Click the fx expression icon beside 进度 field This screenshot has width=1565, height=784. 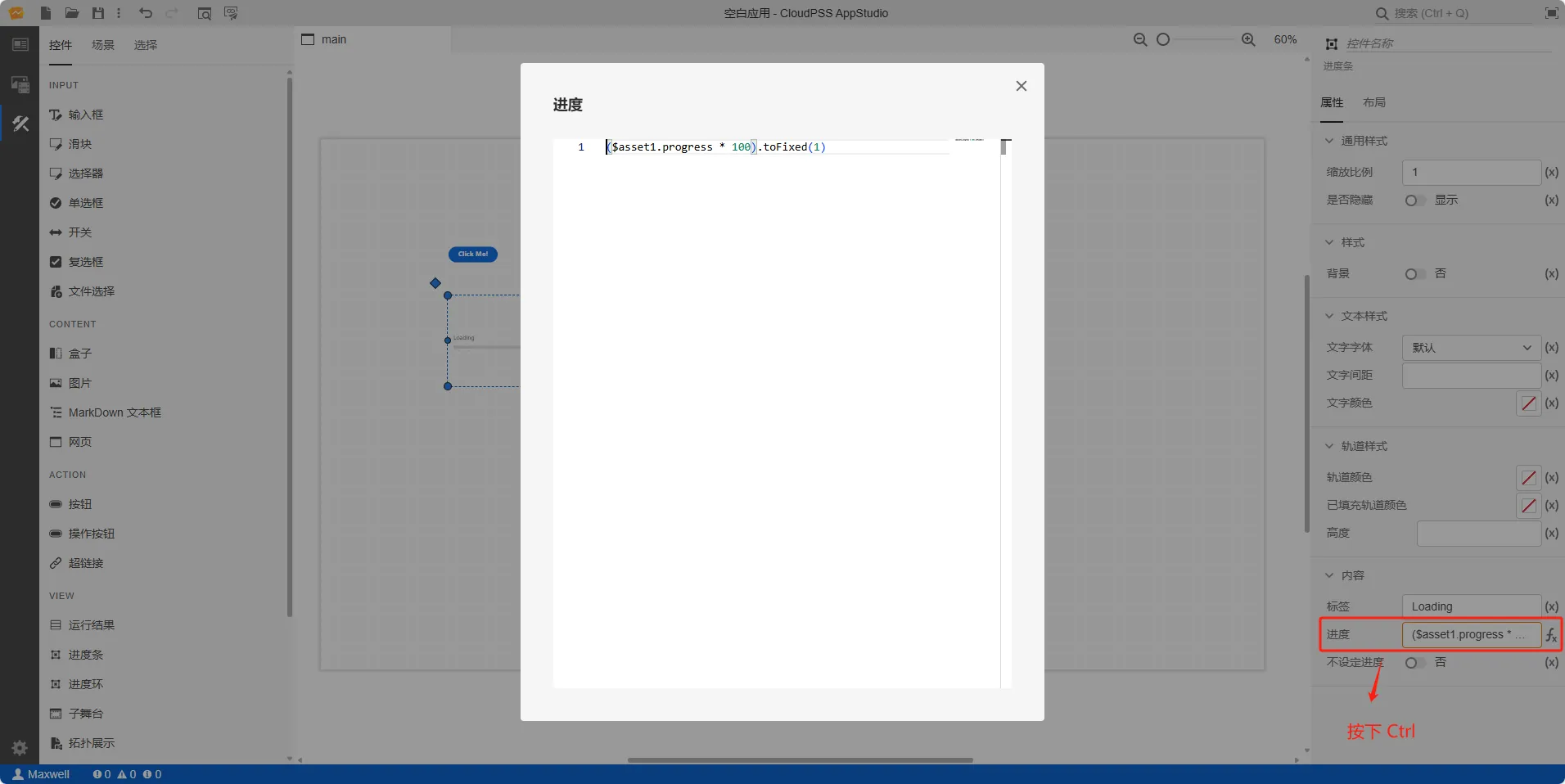click(x=1551, y=634)
